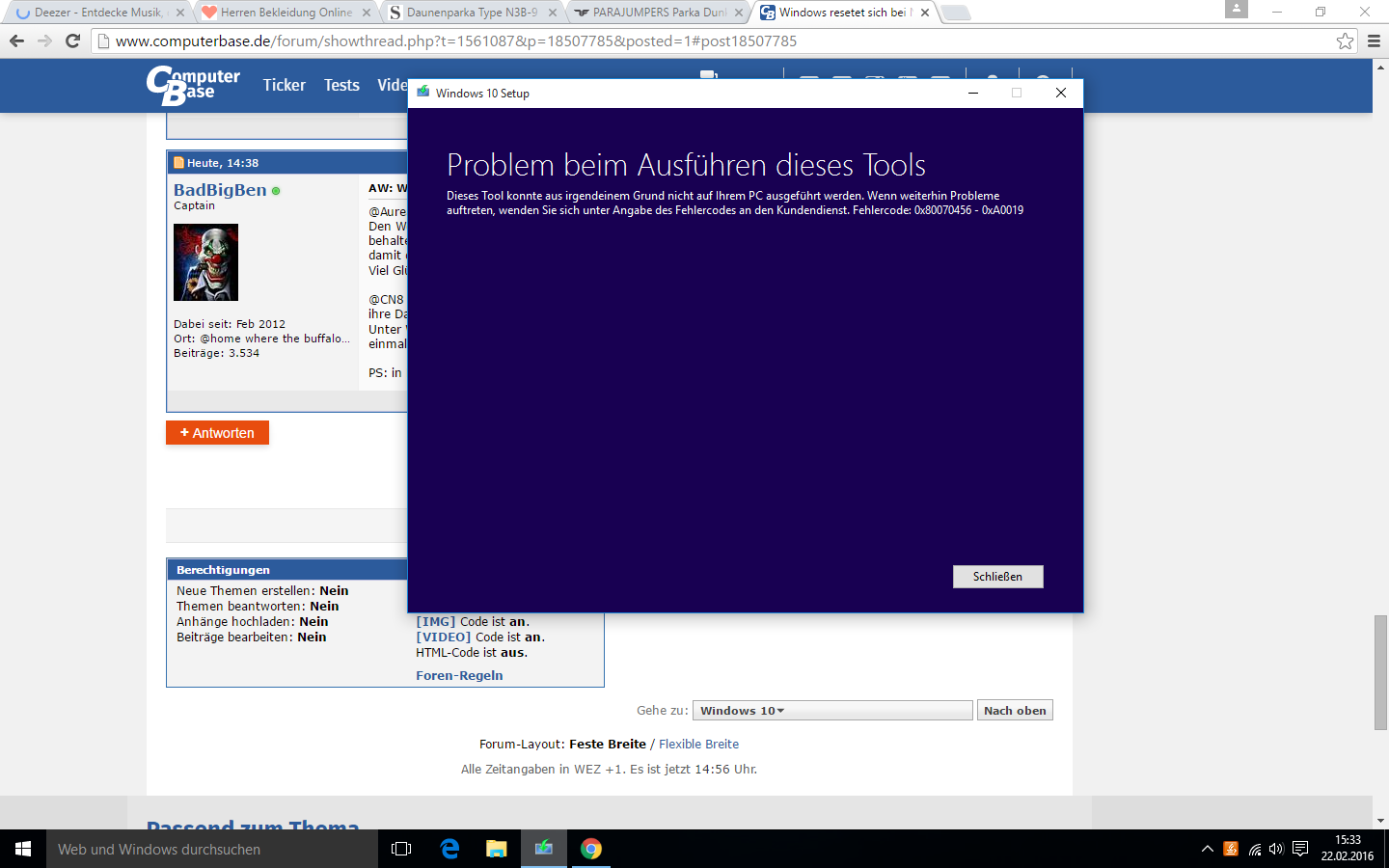The width and height of the screenshot is (1389, 868).
Task: Switch to Herren Bekleidung Online tab
Action: coord(286,13)
